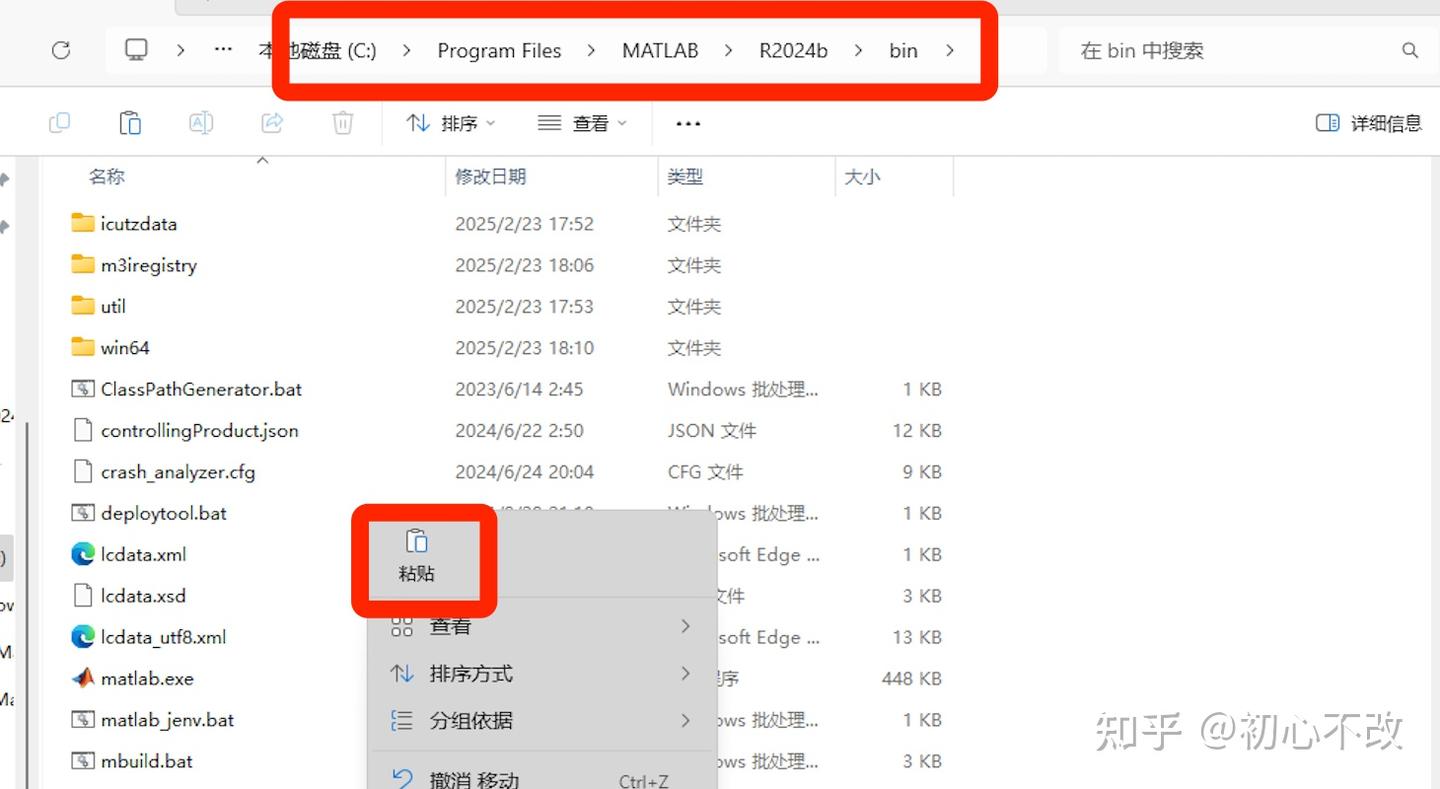This screenshot has height=789, width=1440.
Task: Click the Copy icon in the toolbar
Action: 59,122
